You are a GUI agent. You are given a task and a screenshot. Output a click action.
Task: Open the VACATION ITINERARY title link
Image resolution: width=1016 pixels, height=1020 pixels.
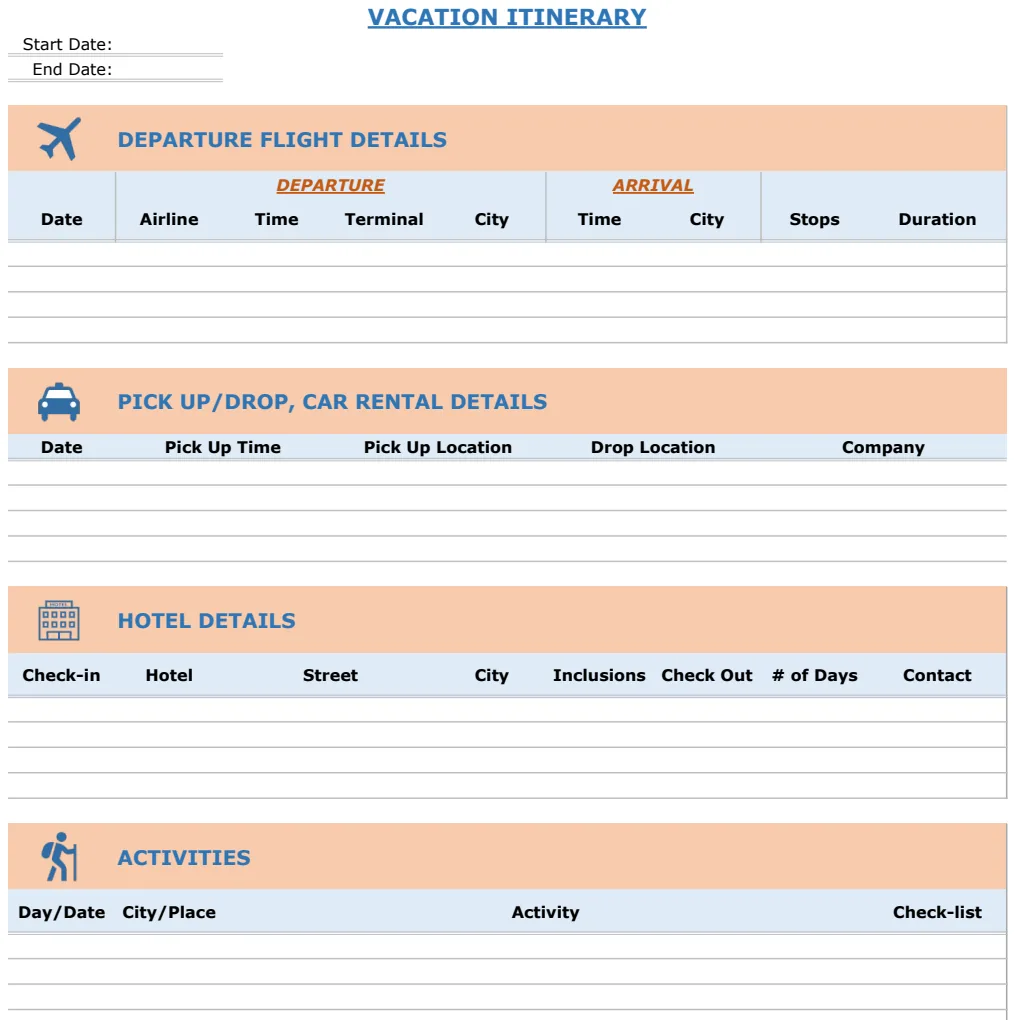coord(507,17)
